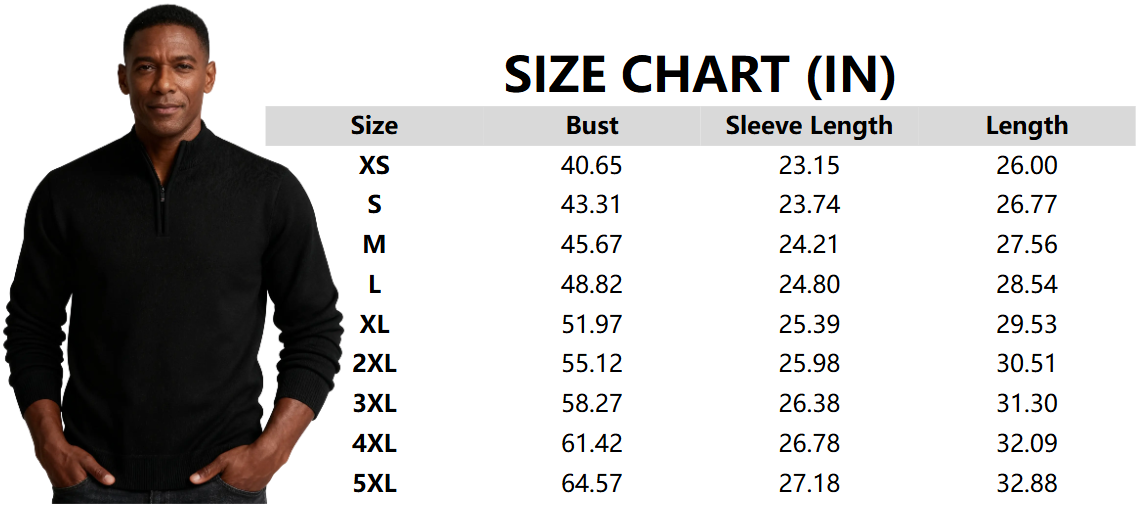The height and width of the screenshot is (506, 1139).
Task: Select the XS size row label
Action: [x=374, y=166]
